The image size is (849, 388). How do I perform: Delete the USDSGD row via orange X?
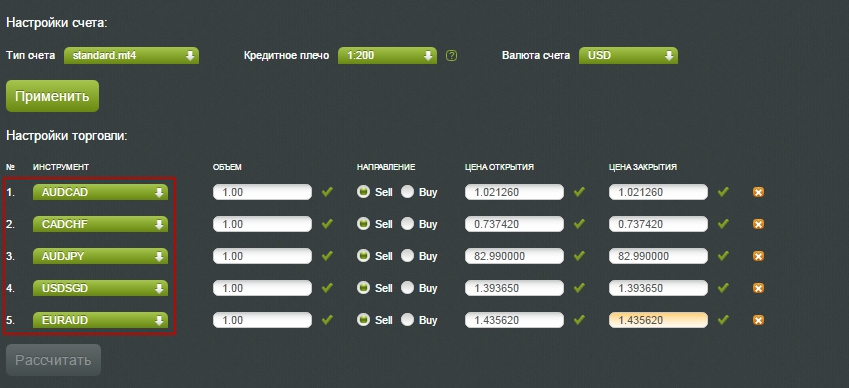tap(758, 288)
